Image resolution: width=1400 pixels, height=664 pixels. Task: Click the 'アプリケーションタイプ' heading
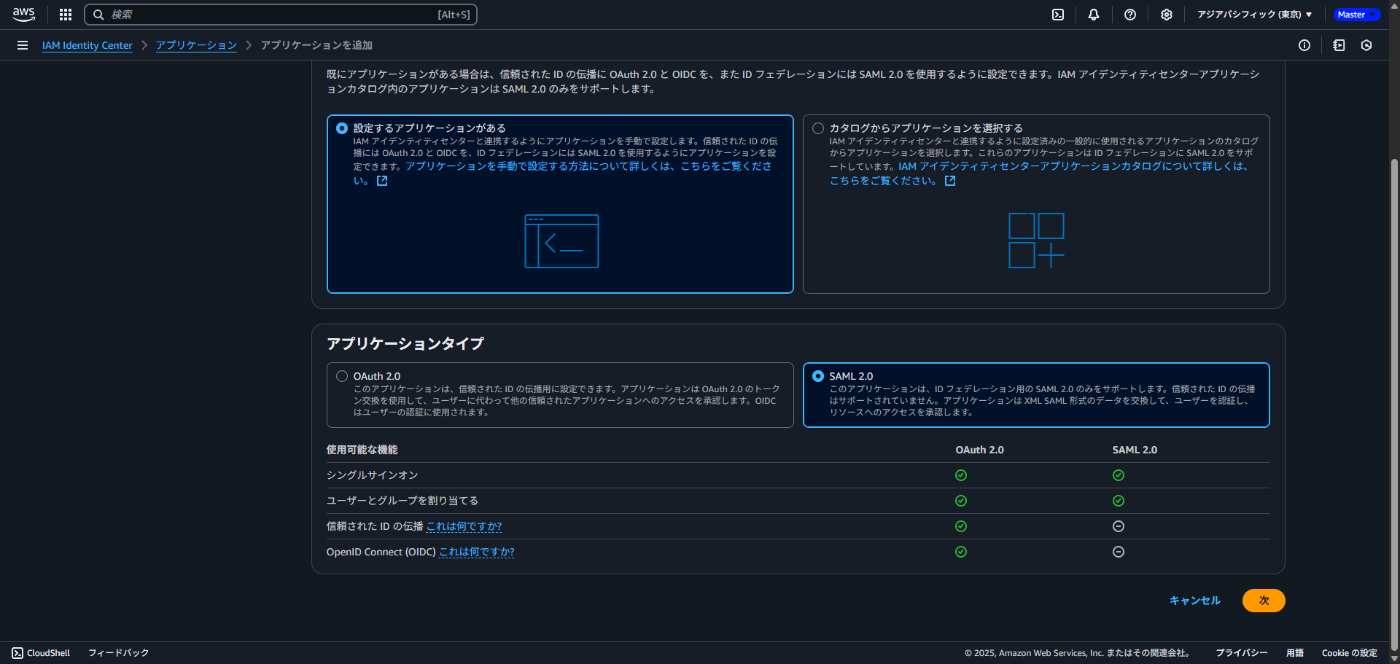click(x=405, y=343)
